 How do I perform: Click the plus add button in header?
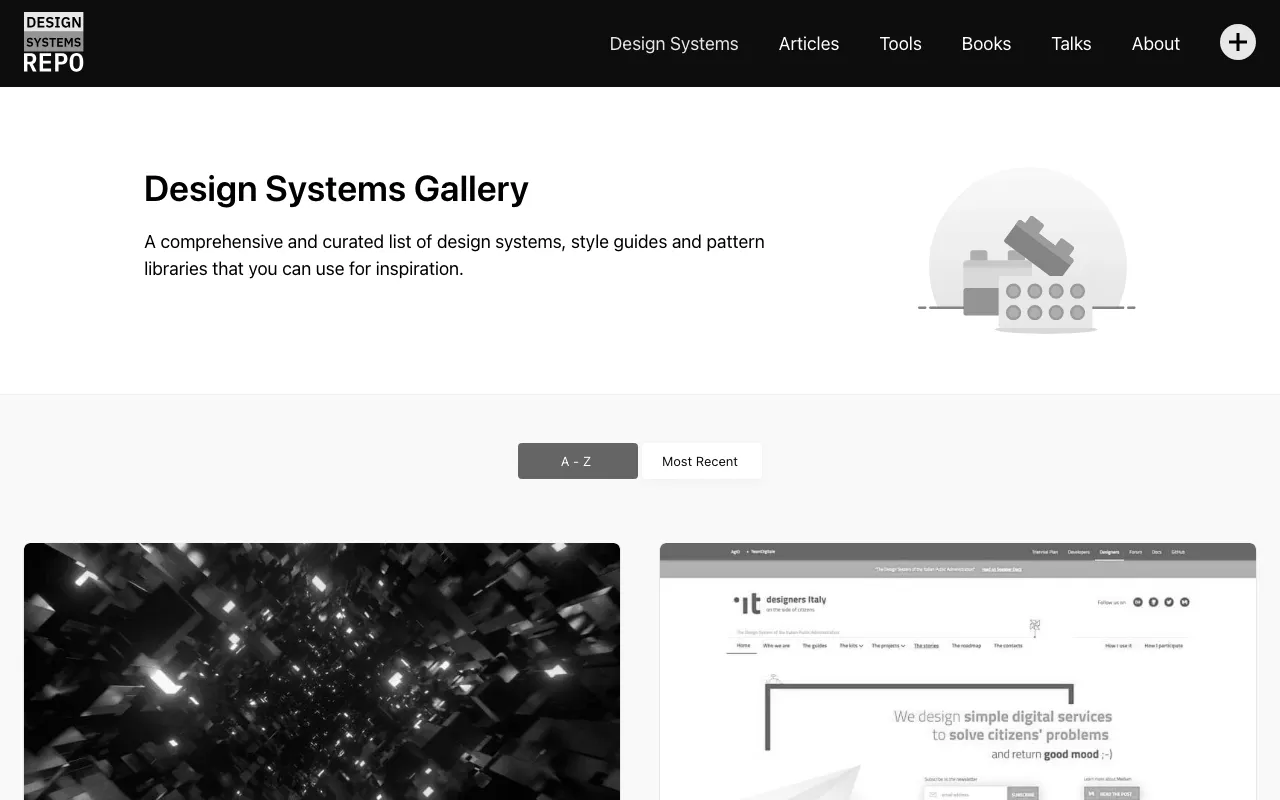1238,42
